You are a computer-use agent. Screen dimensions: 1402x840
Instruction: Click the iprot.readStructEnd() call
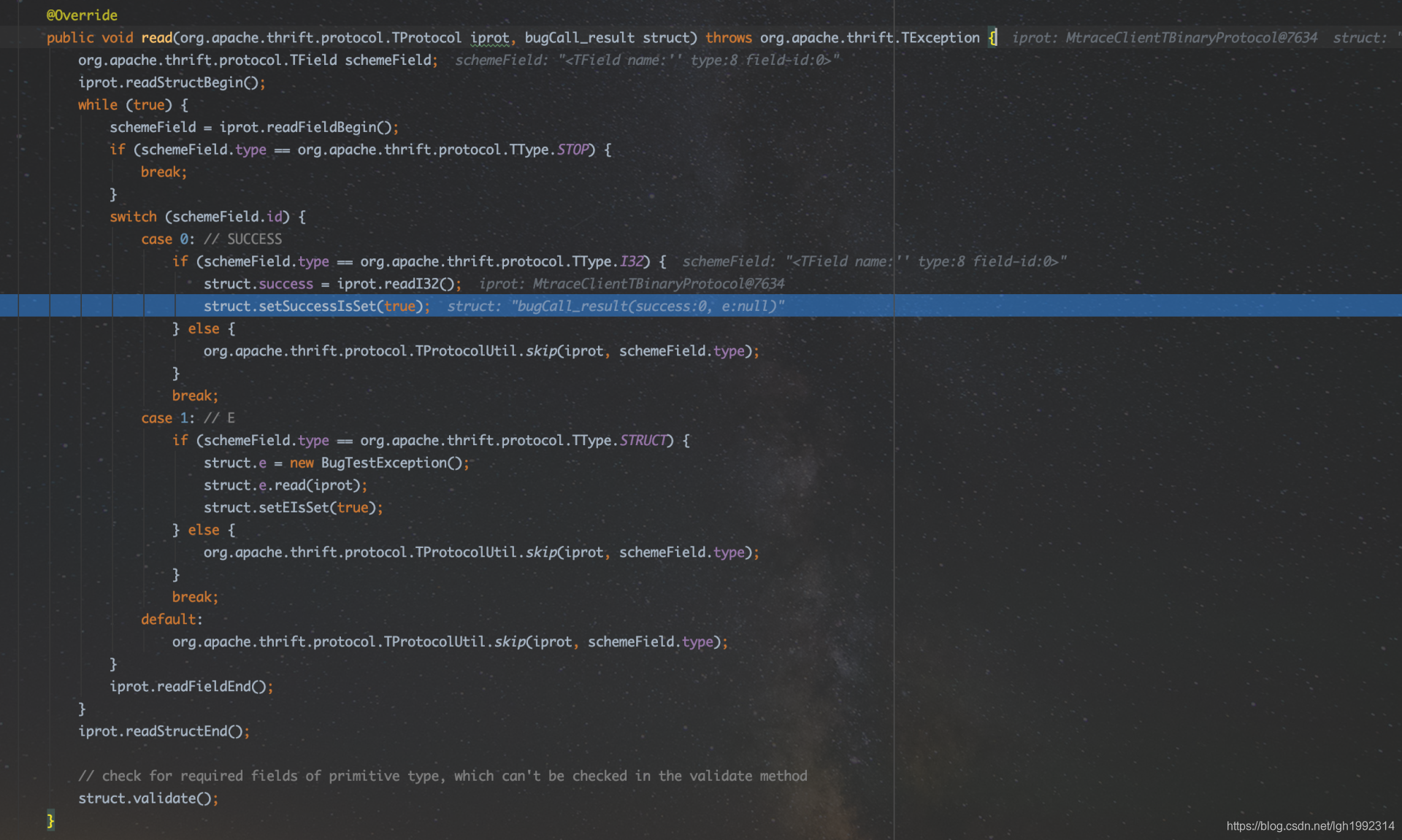164,731
